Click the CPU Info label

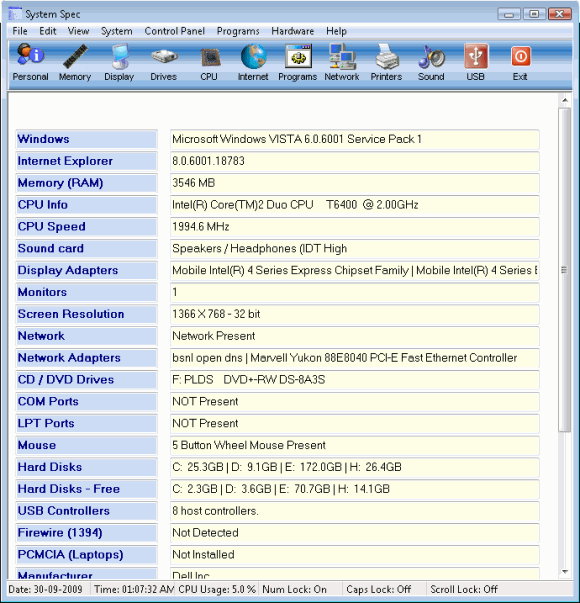point(87,205)
